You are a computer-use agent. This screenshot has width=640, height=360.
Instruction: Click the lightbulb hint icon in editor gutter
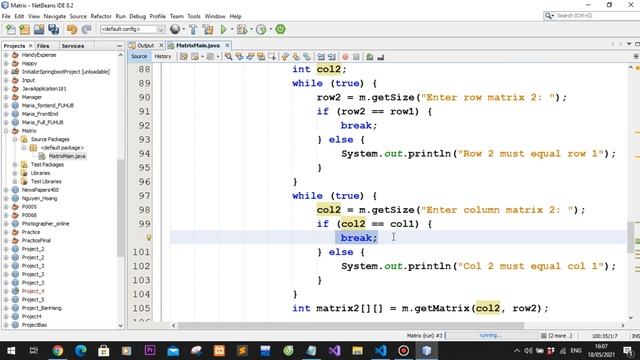[149, 238]
